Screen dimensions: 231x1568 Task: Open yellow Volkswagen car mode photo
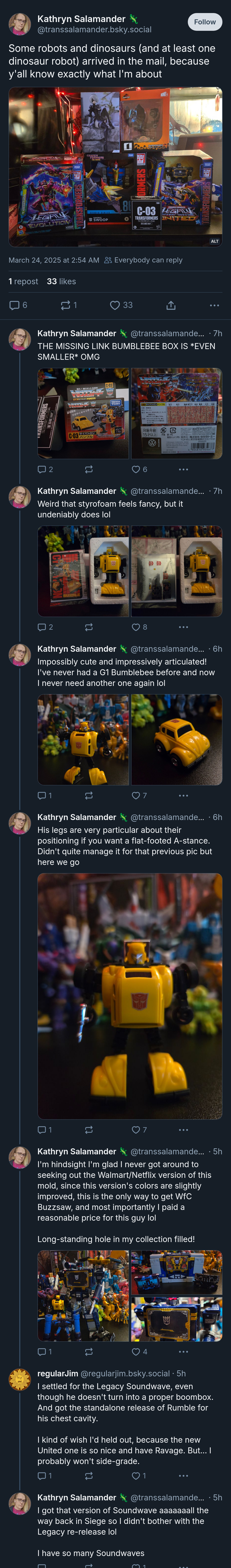[177, 740]
